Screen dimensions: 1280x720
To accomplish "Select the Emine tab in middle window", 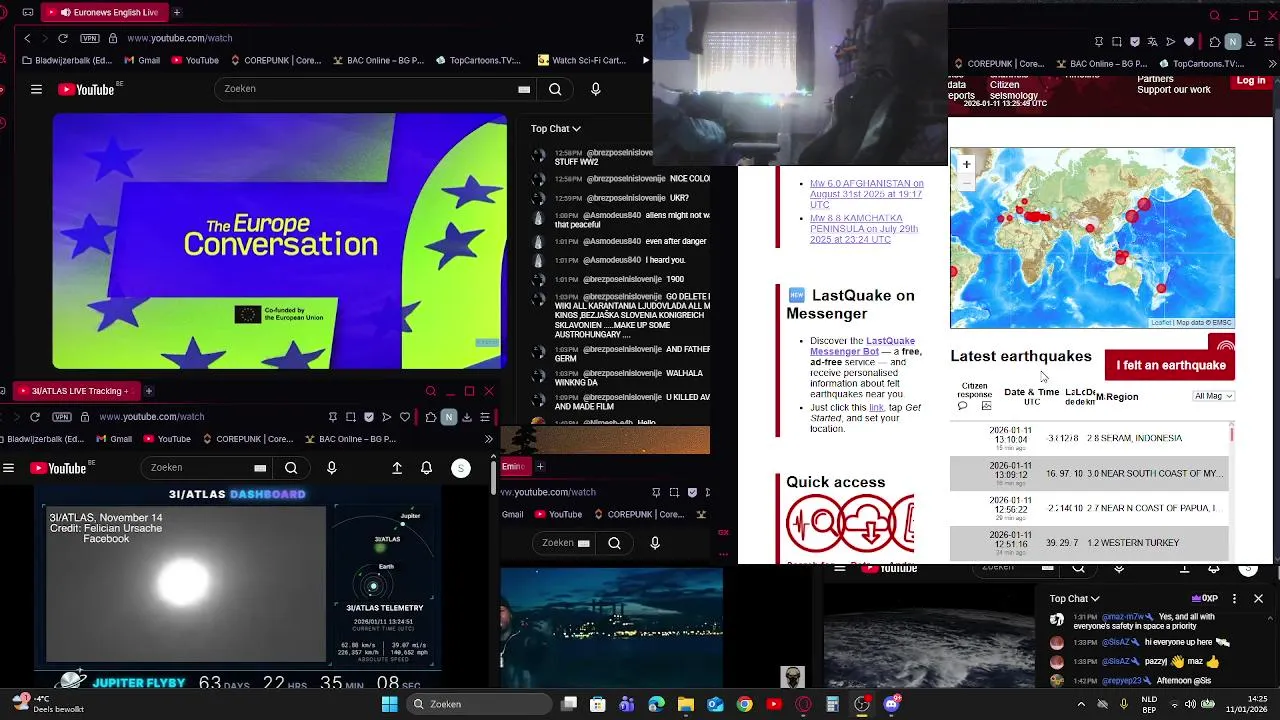I will point(515,466).
